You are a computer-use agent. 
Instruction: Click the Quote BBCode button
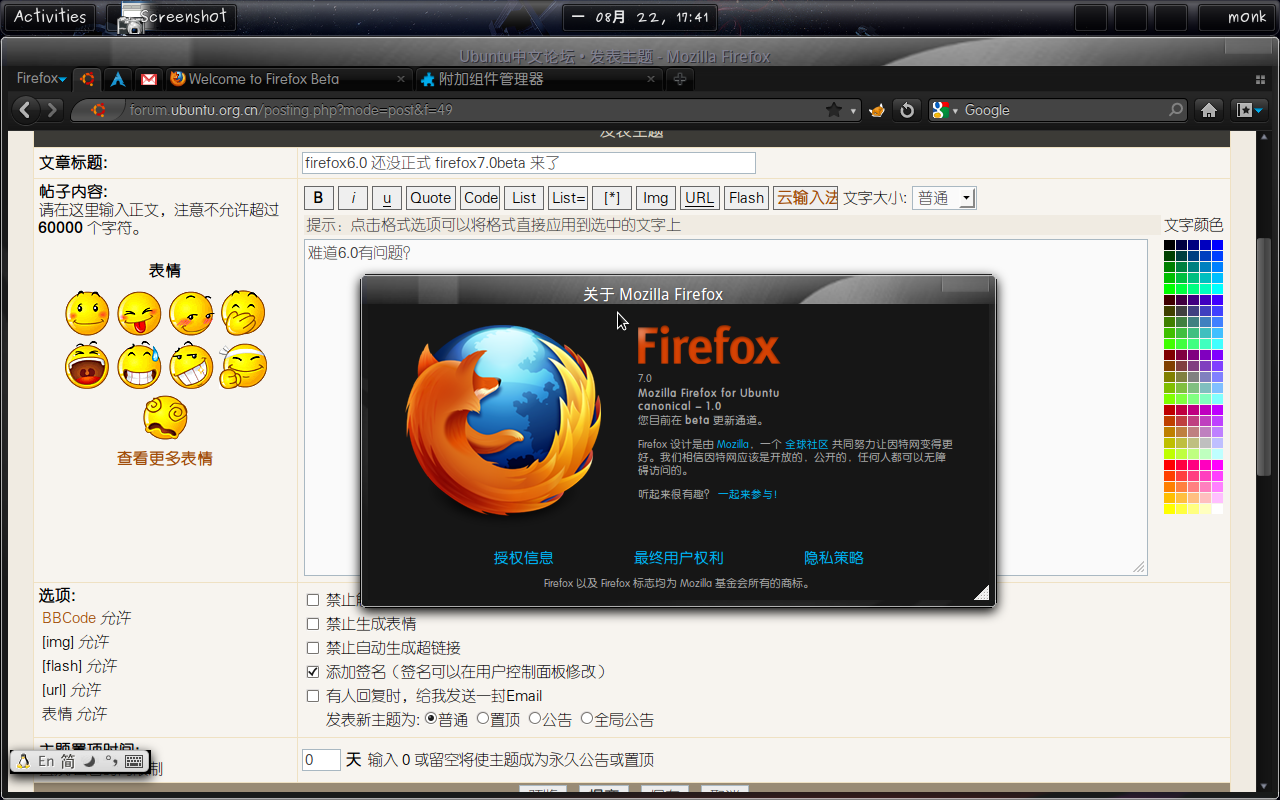(431, 198)
